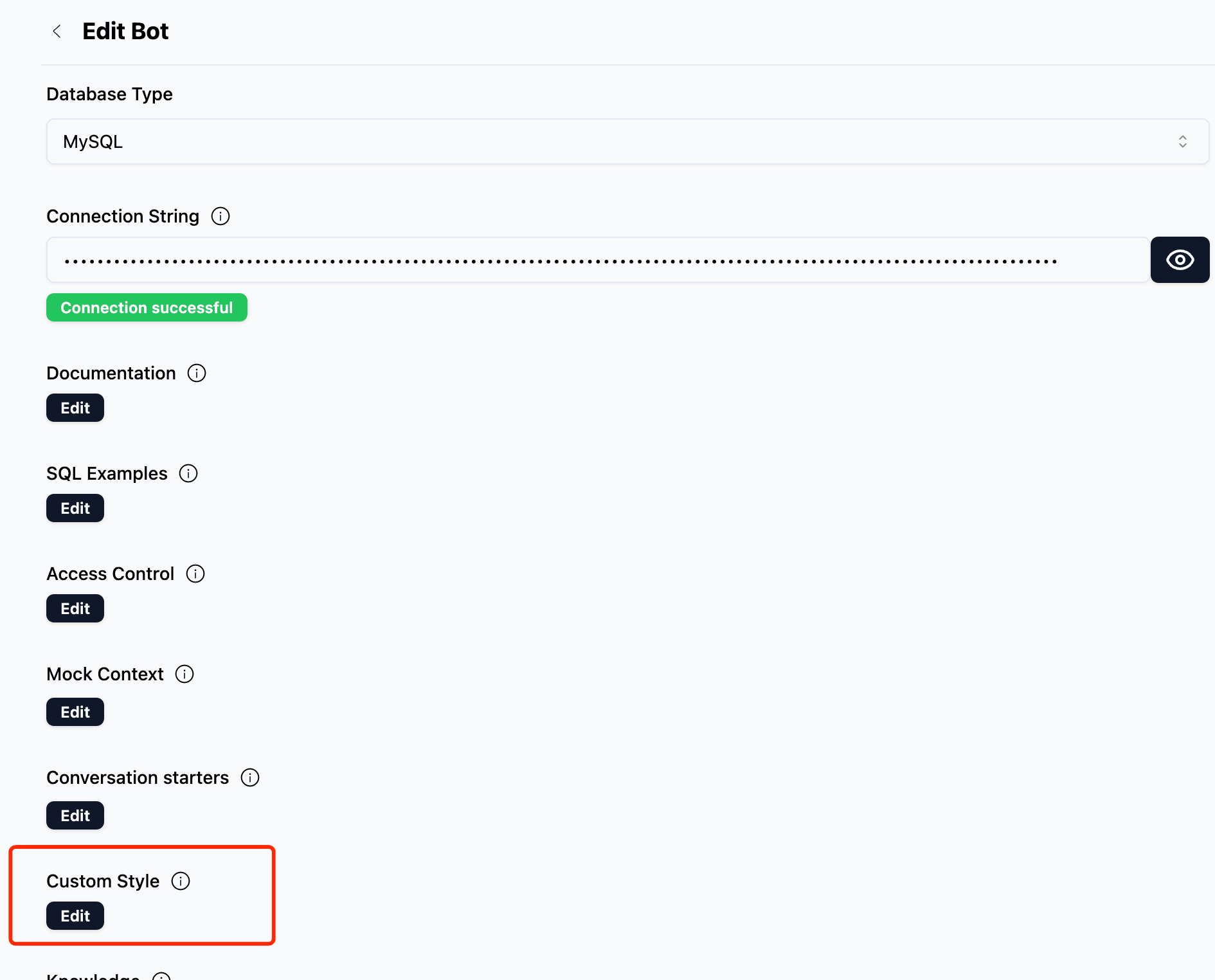Open the Connection String info tooltip

(x=220, y=216)
